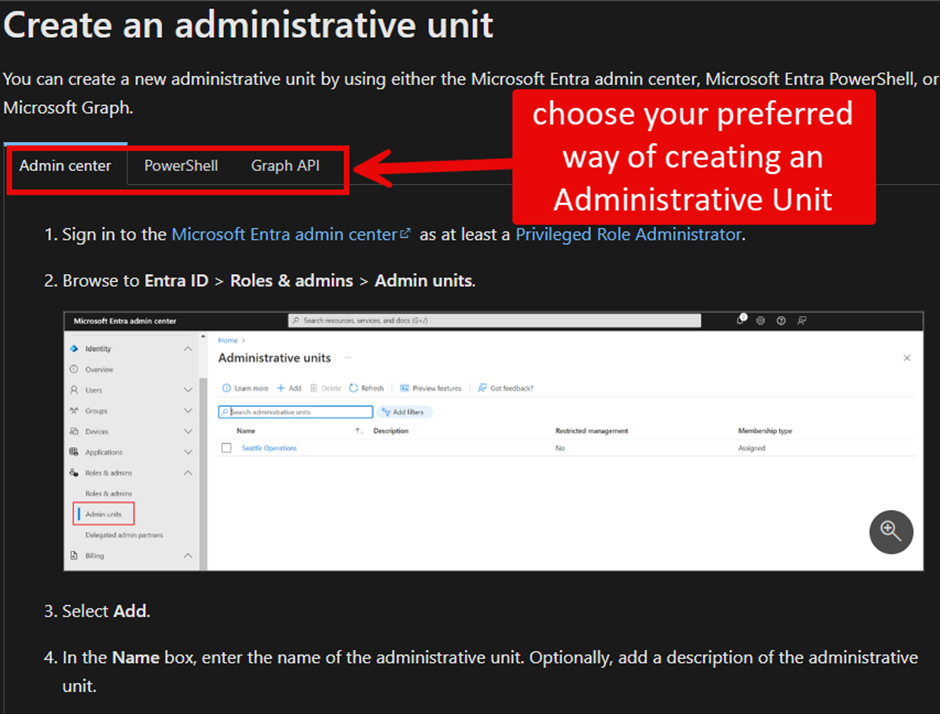Select Delegated admin partners in sidebar

(x=124, y=535)
